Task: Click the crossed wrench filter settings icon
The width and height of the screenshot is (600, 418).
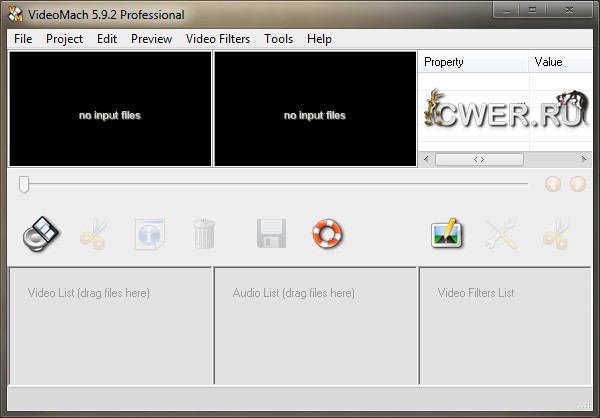Action: pos(500,234)
